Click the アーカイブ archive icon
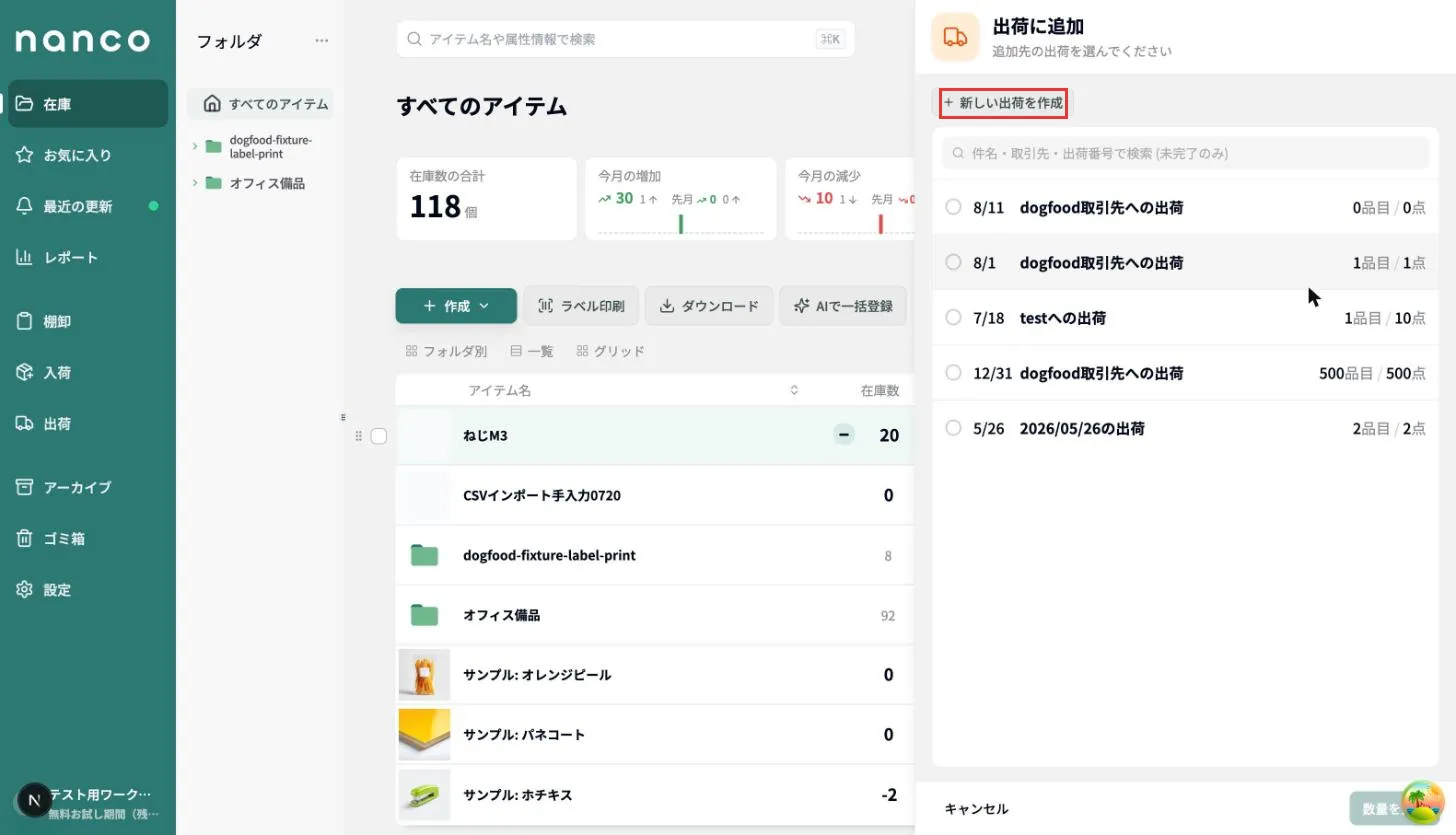1456x835 pixels. pos(25,487)
